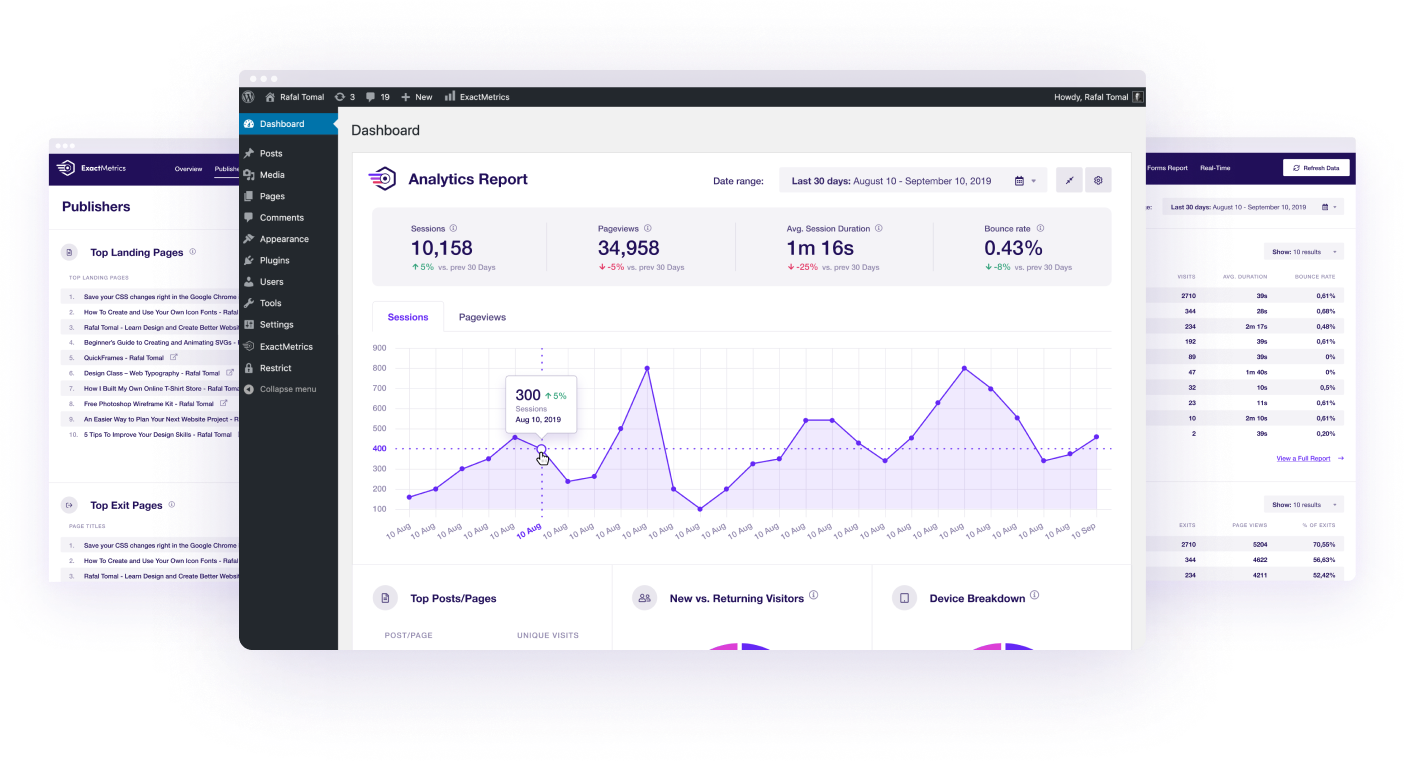The image size is (1404, 761).
Task: Collapse the WordPress sidebar menu
Action: pos(287,389)
